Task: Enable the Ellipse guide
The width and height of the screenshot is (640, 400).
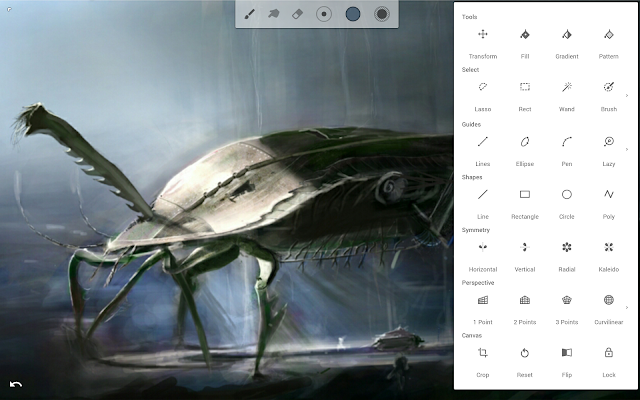Action: coord(525,142)
